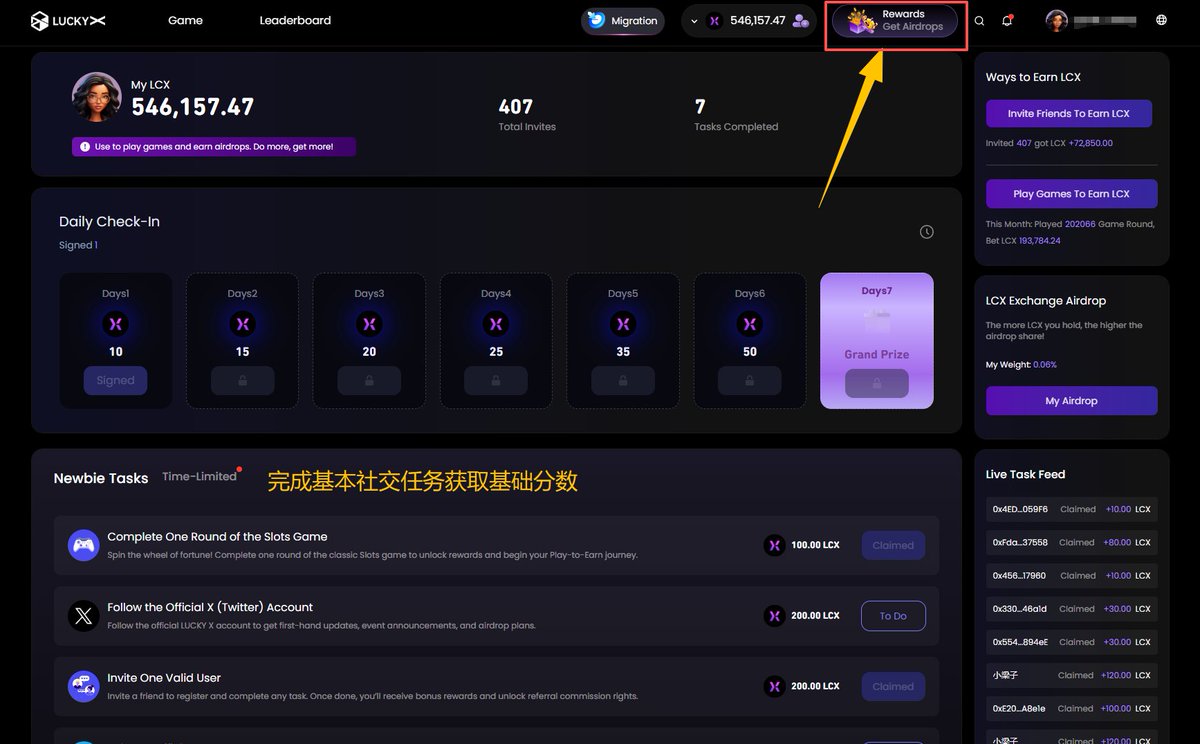Click the Invite User task coin icon

(774, 686)
